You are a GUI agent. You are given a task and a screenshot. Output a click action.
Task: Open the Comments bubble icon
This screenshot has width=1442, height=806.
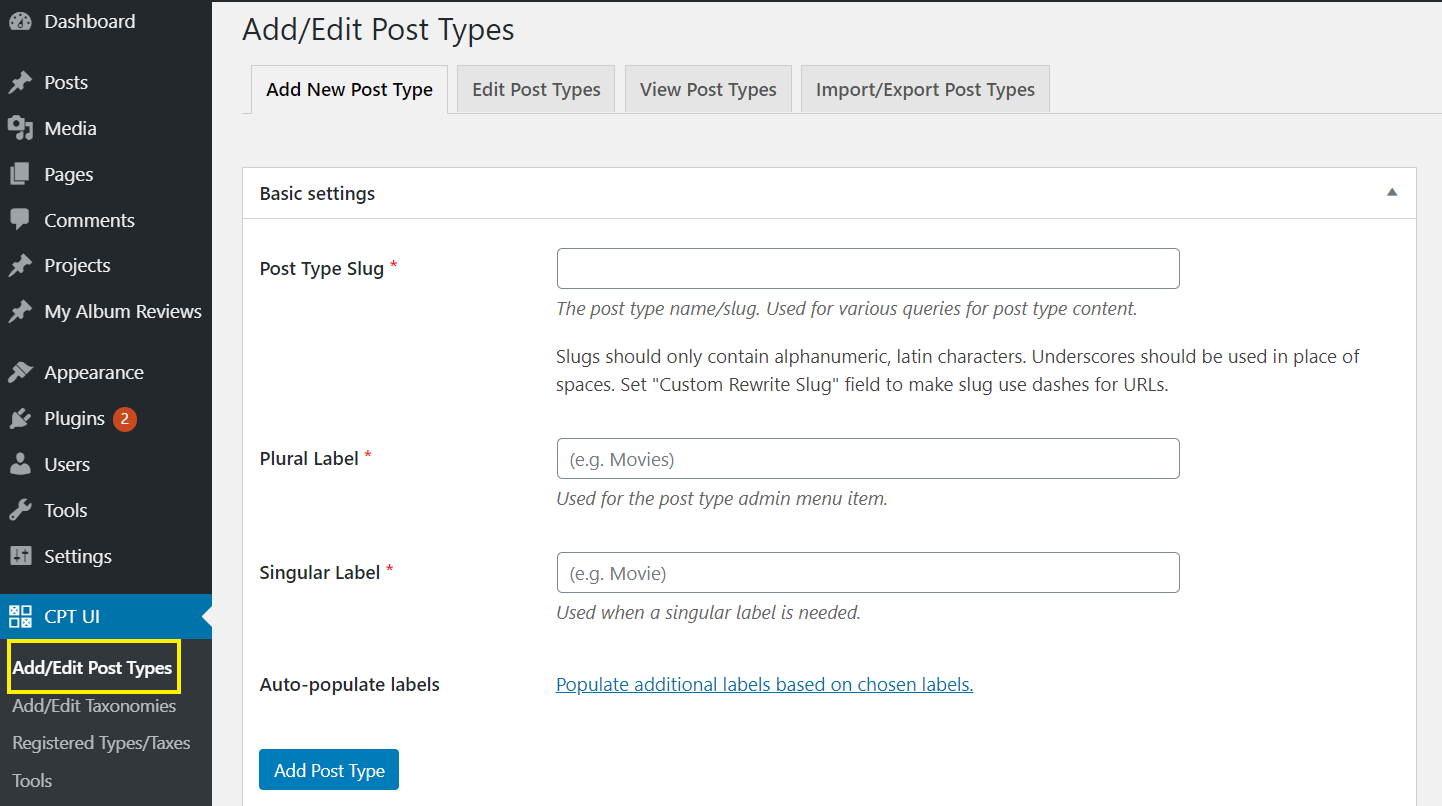pos(19,219)
